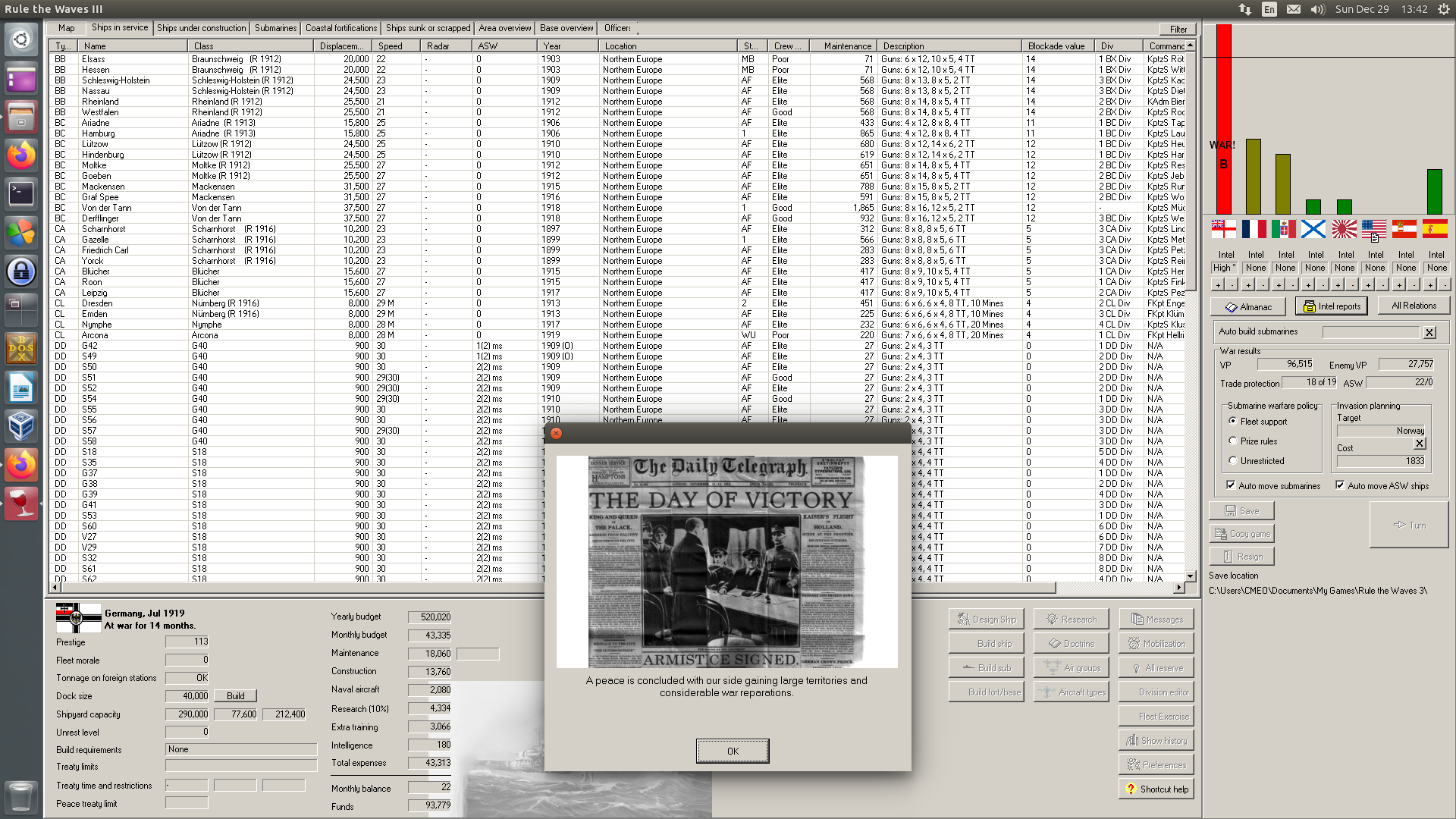Screen dimensions: 1456x819
Task: Open the system volume indicator
Action: [x=1317, y=9]
